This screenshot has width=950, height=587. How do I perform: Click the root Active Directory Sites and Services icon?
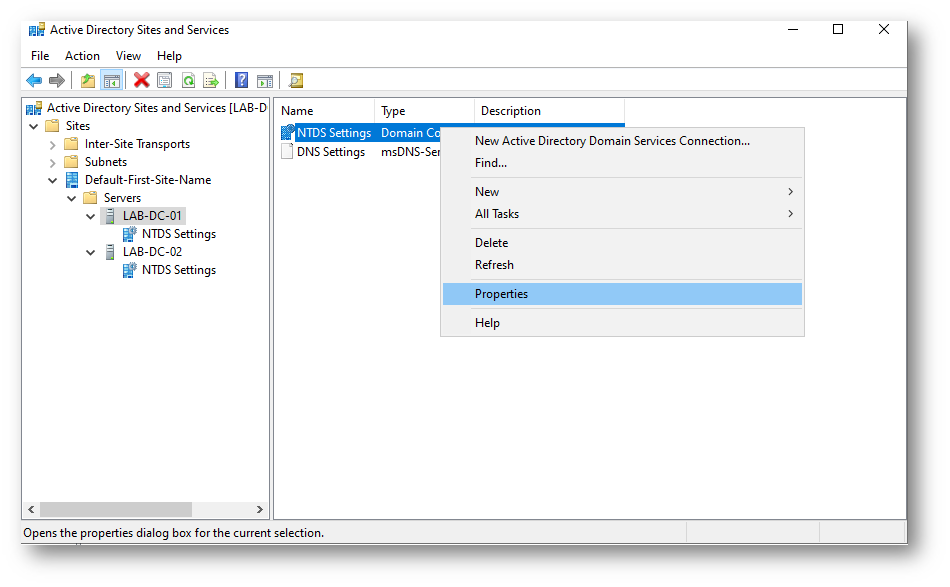coord(34,108)
